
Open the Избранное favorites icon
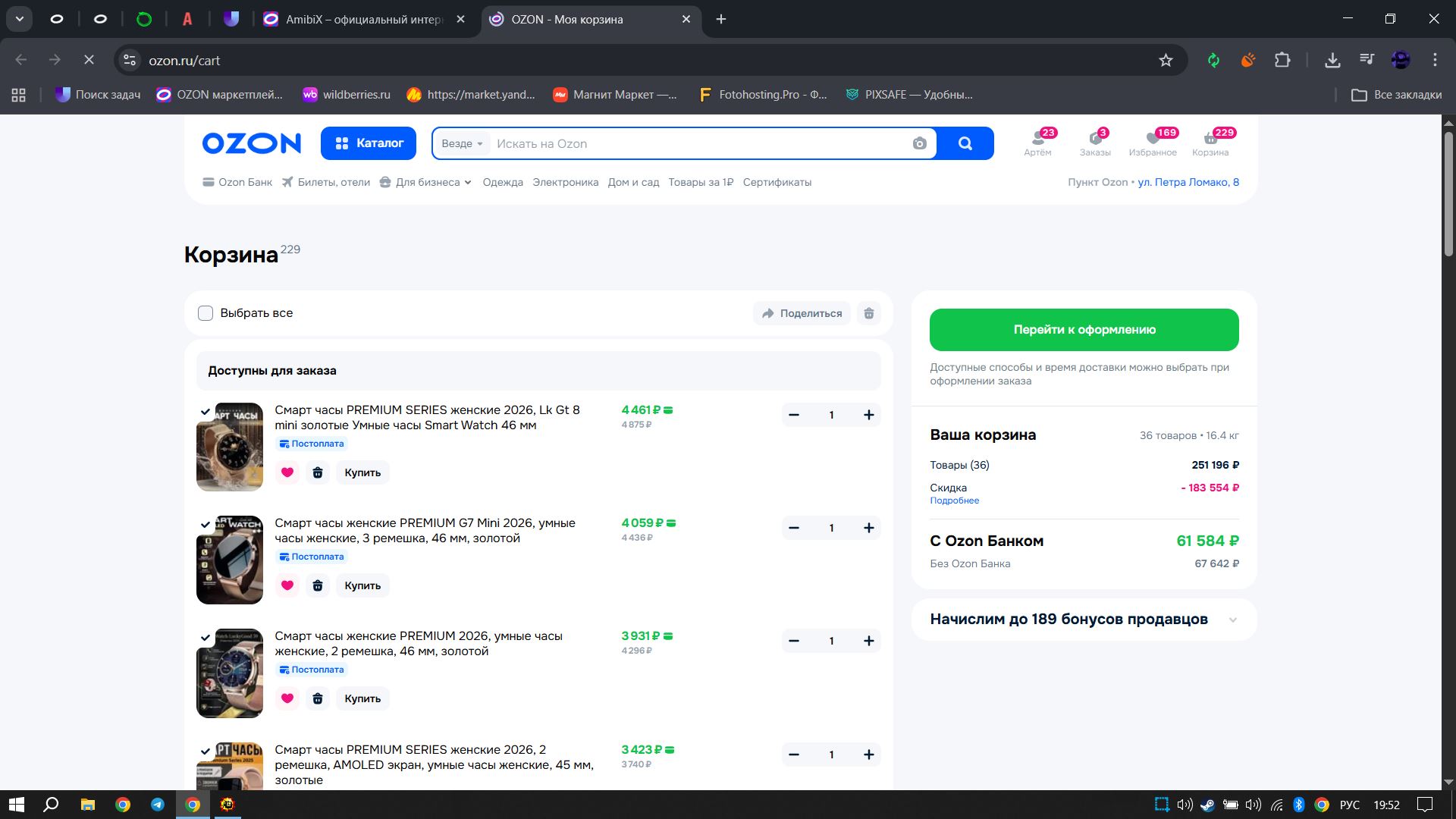(x=1153, y=143)
